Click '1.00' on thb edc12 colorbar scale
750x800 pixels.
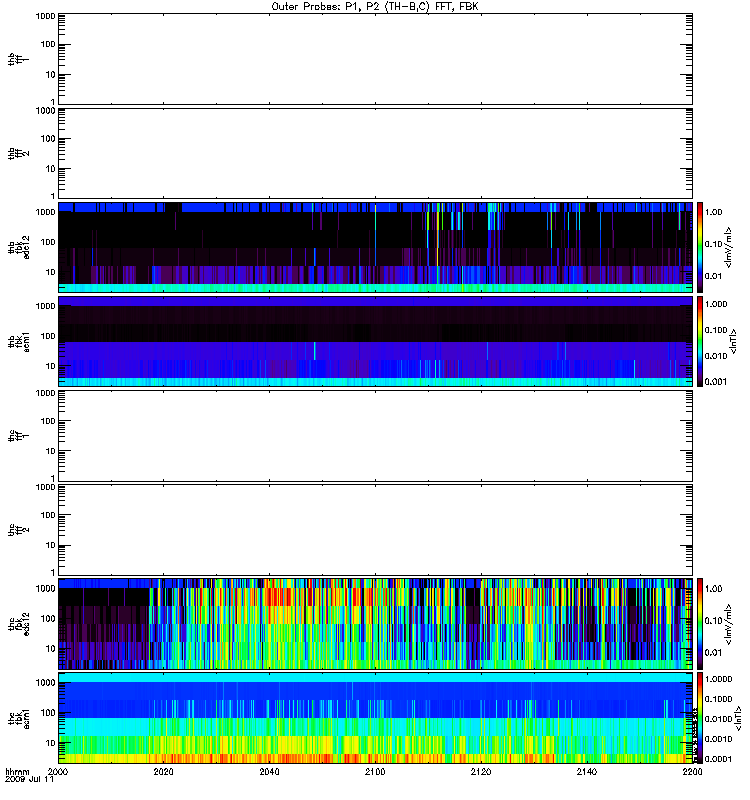713,212
